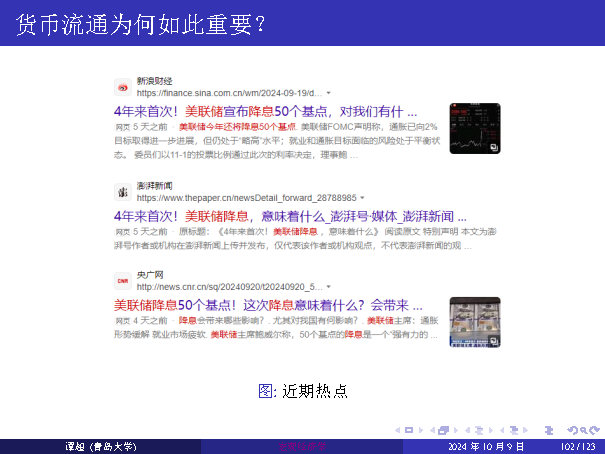The height and width of the screenshot is (454, 605).
Task: Open headline "美联储降息，意味着什么" from 澎湃新闻
Action: tap(277, 216)
